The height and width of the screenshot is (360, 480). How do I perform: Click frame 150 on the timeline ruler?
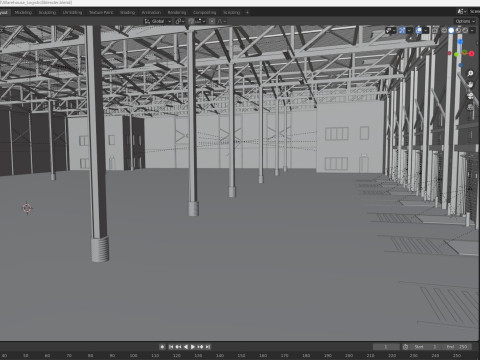point(241,356)
